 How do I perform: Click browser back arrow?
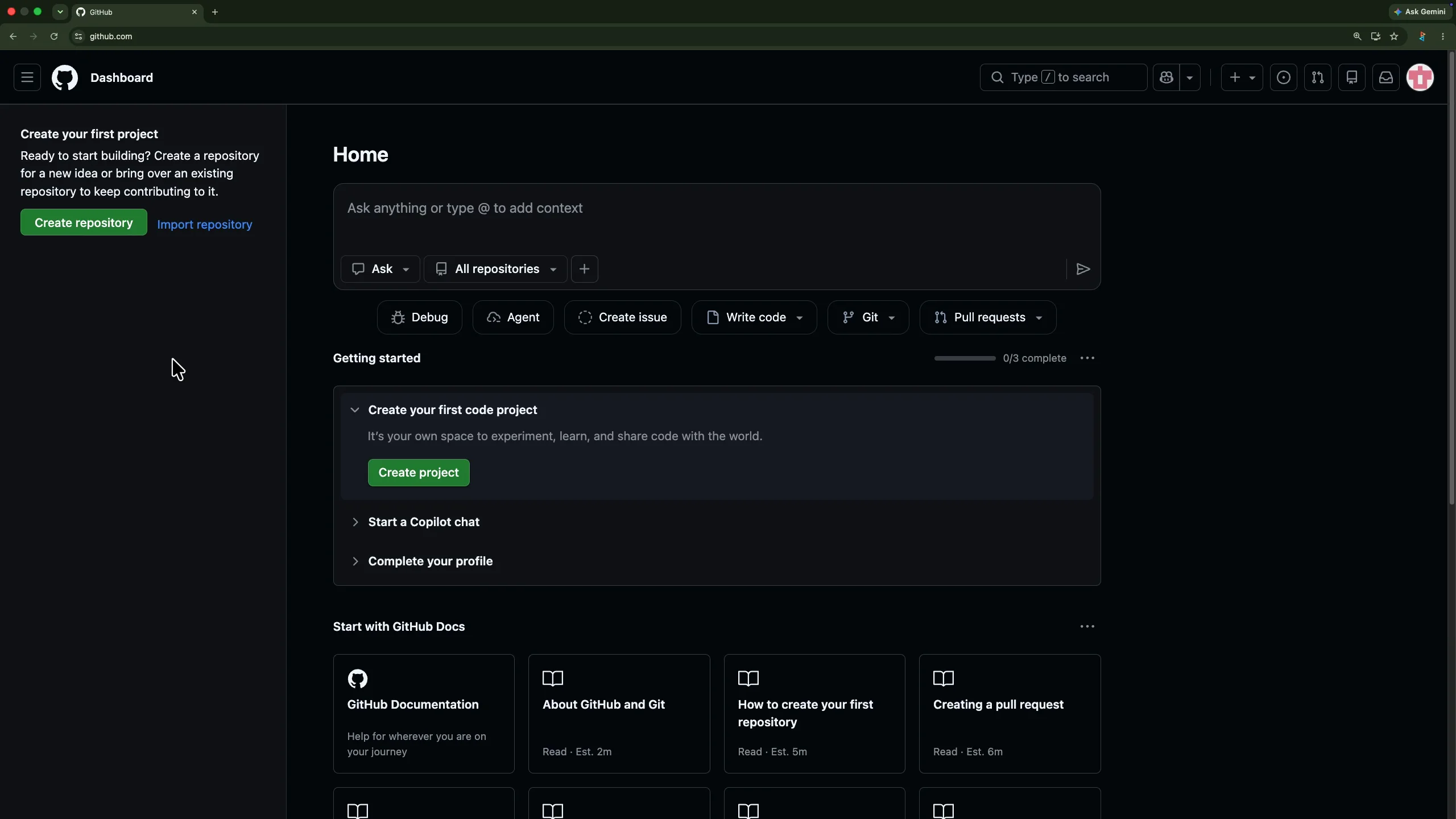click(13, 36)
